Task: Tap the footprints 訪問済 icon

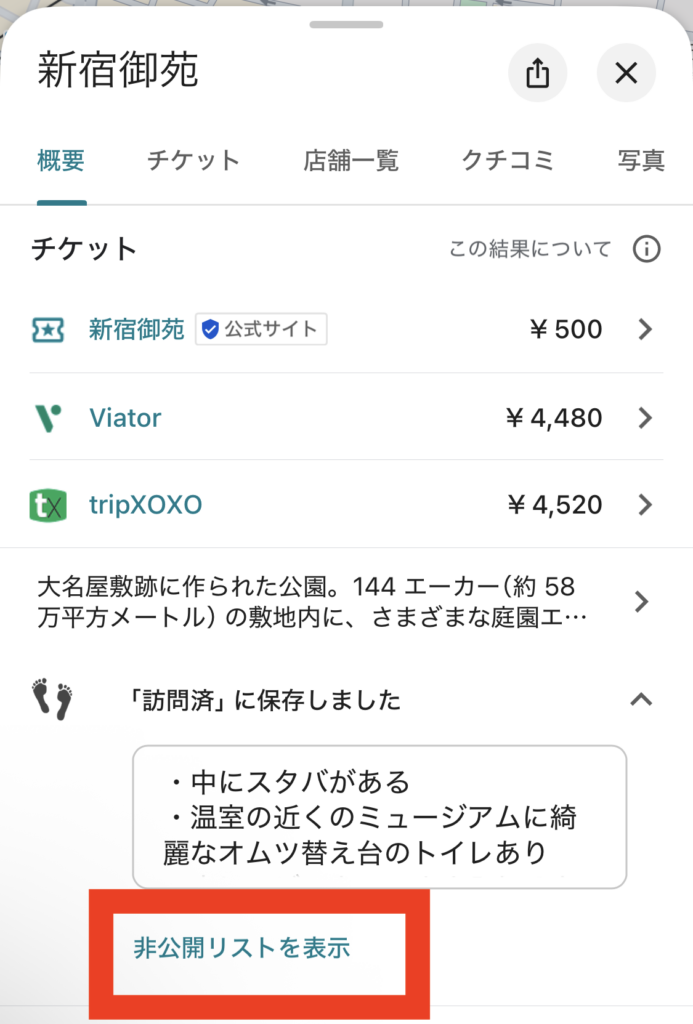Action: (52, 699)
